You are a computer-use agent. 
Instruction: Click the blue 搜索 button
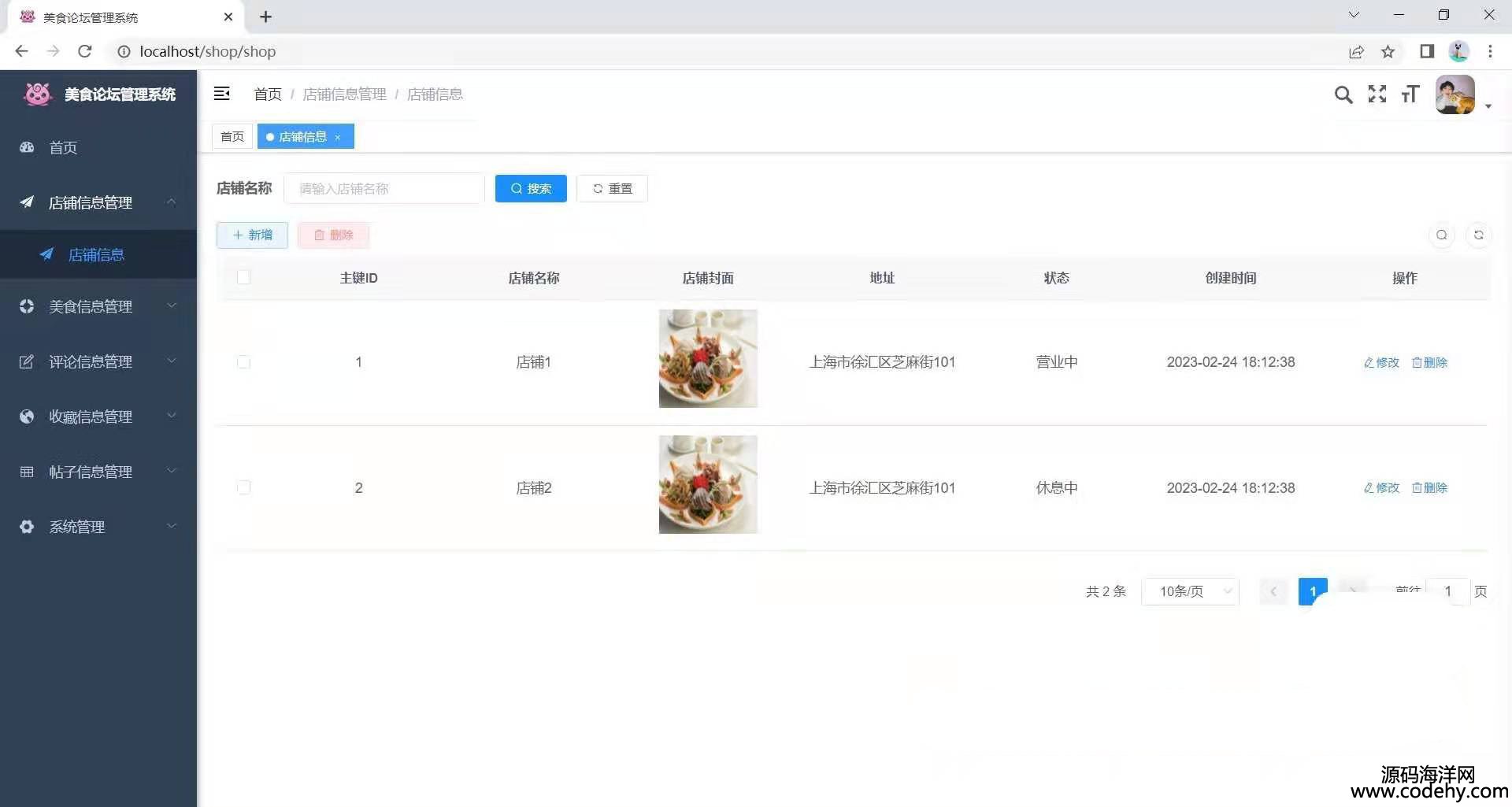pos(531,189)
